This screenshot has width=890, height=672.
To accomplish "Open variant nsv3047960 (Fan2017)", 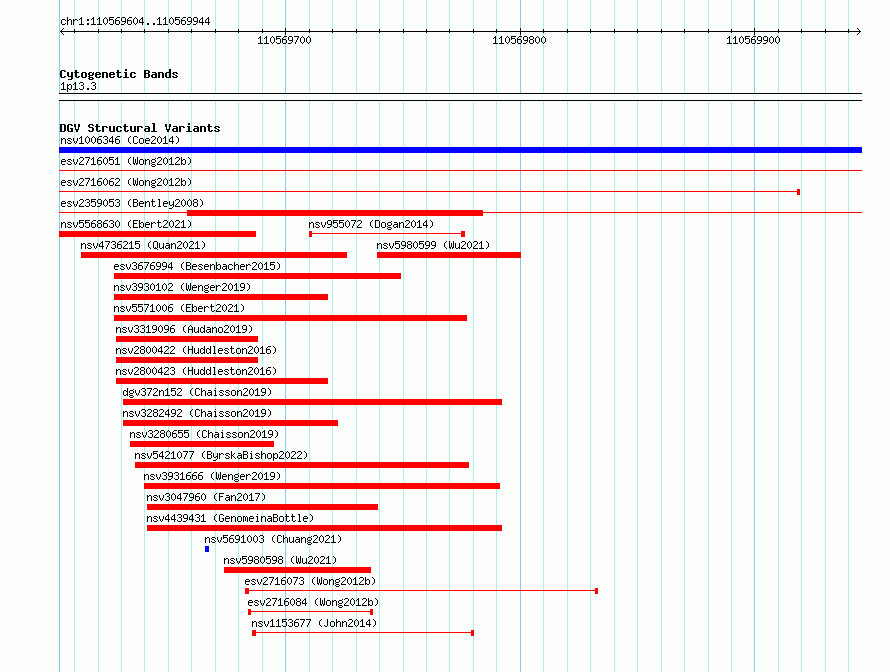I will [x=206, y=497].
